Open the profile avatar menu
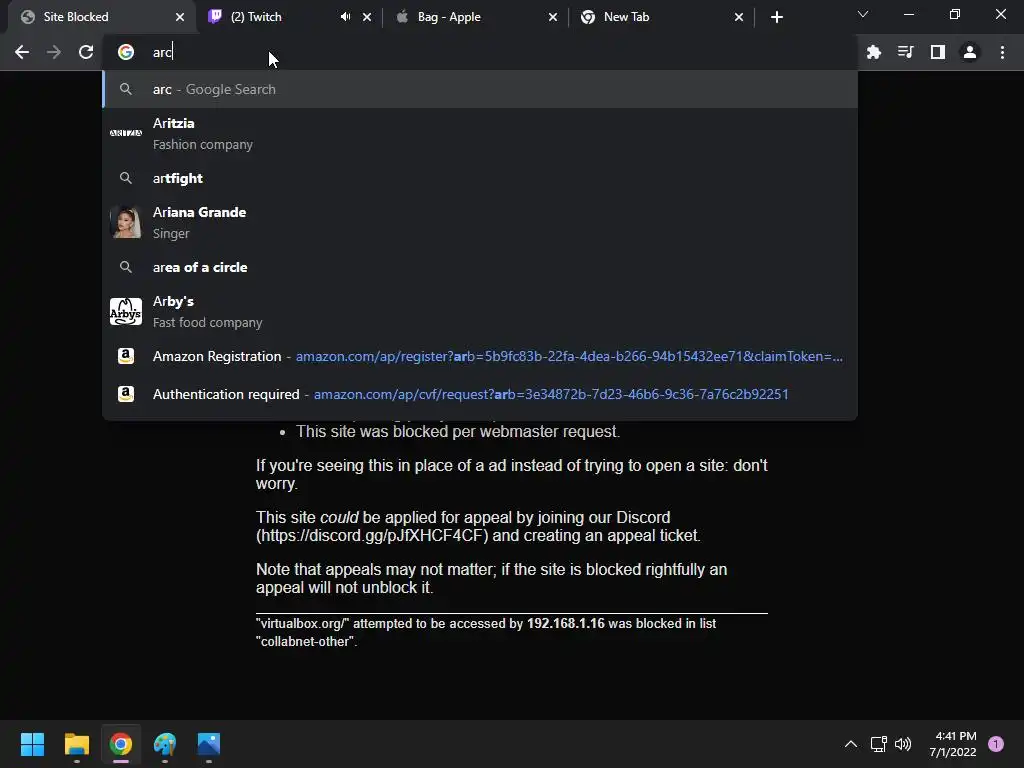 coord(970,52)
